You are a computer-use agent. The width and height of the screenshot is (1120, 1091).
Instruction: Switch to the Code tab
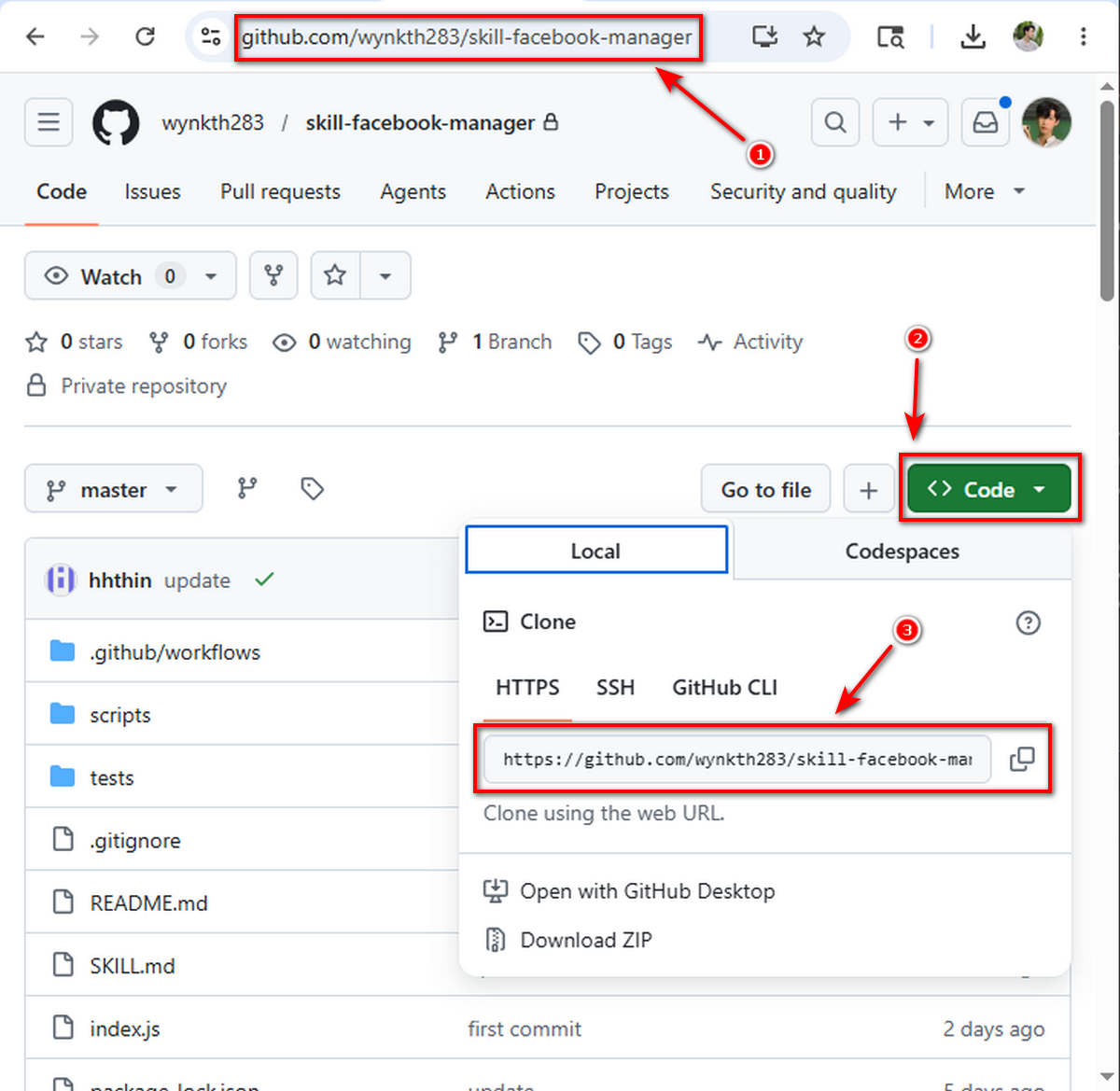pos(62,191)
